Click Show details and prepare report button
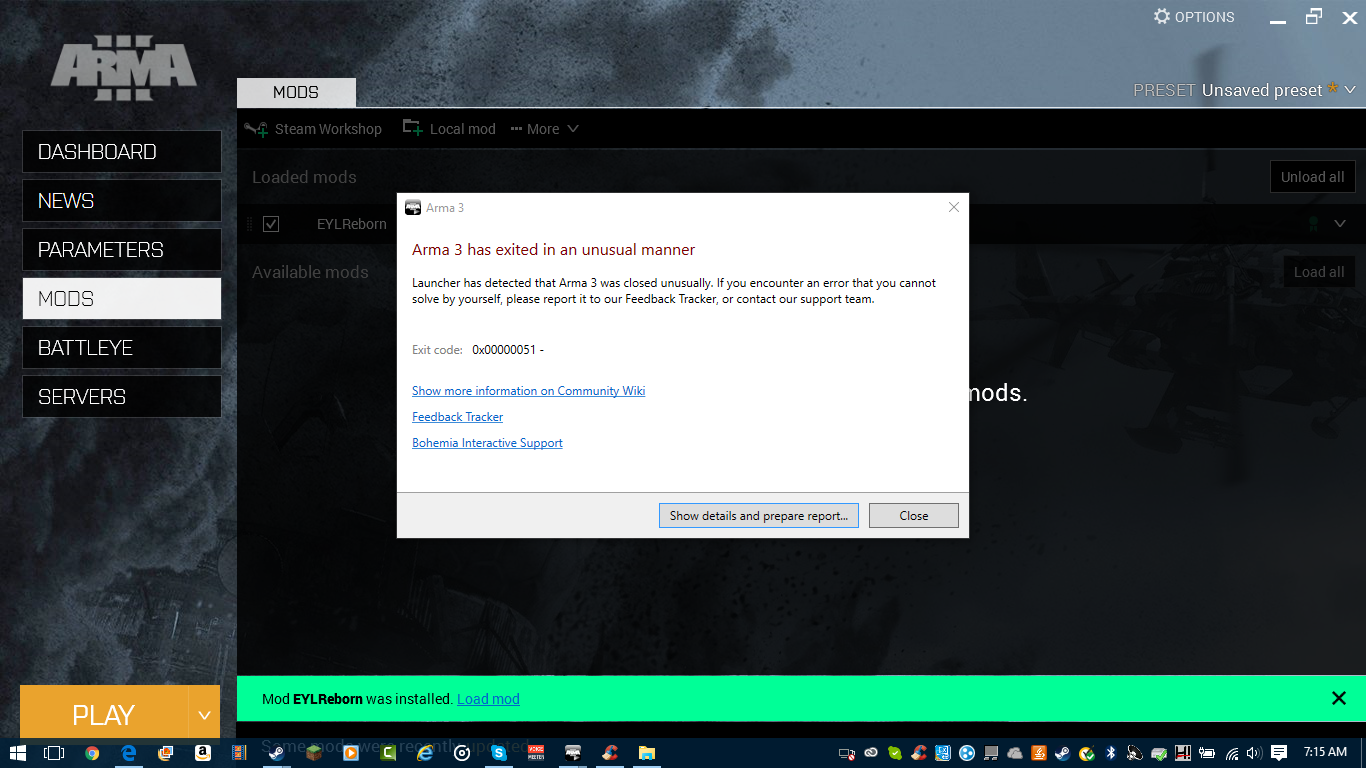The width and height of the screenshot is (1366, 768). click(759, 516)
